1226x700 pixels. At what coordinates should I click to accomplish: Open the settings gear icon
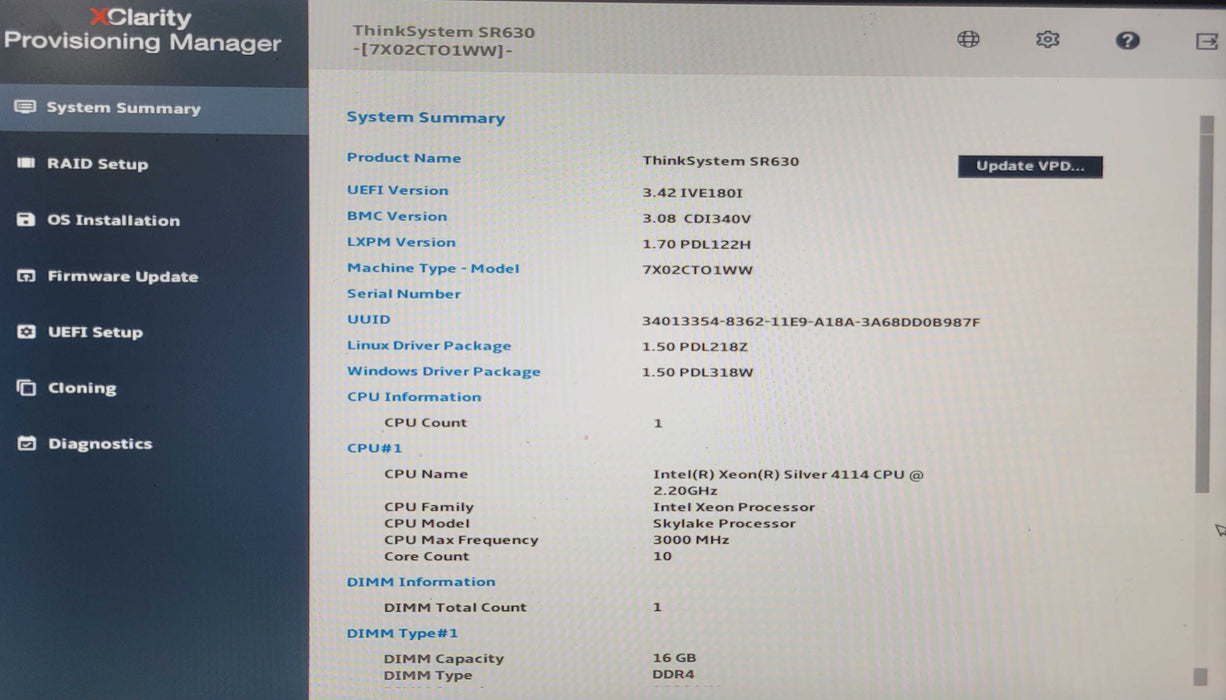(x=1046, y=39)
